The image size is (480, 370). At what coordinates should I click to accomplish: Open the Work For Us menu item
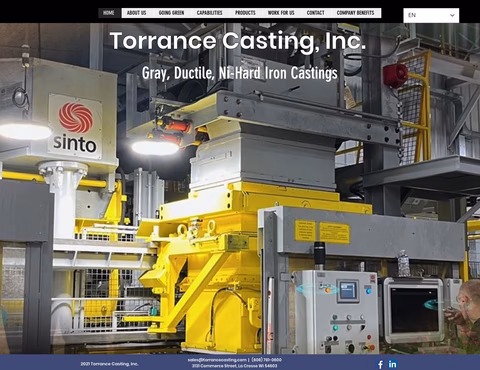point(281,13)
